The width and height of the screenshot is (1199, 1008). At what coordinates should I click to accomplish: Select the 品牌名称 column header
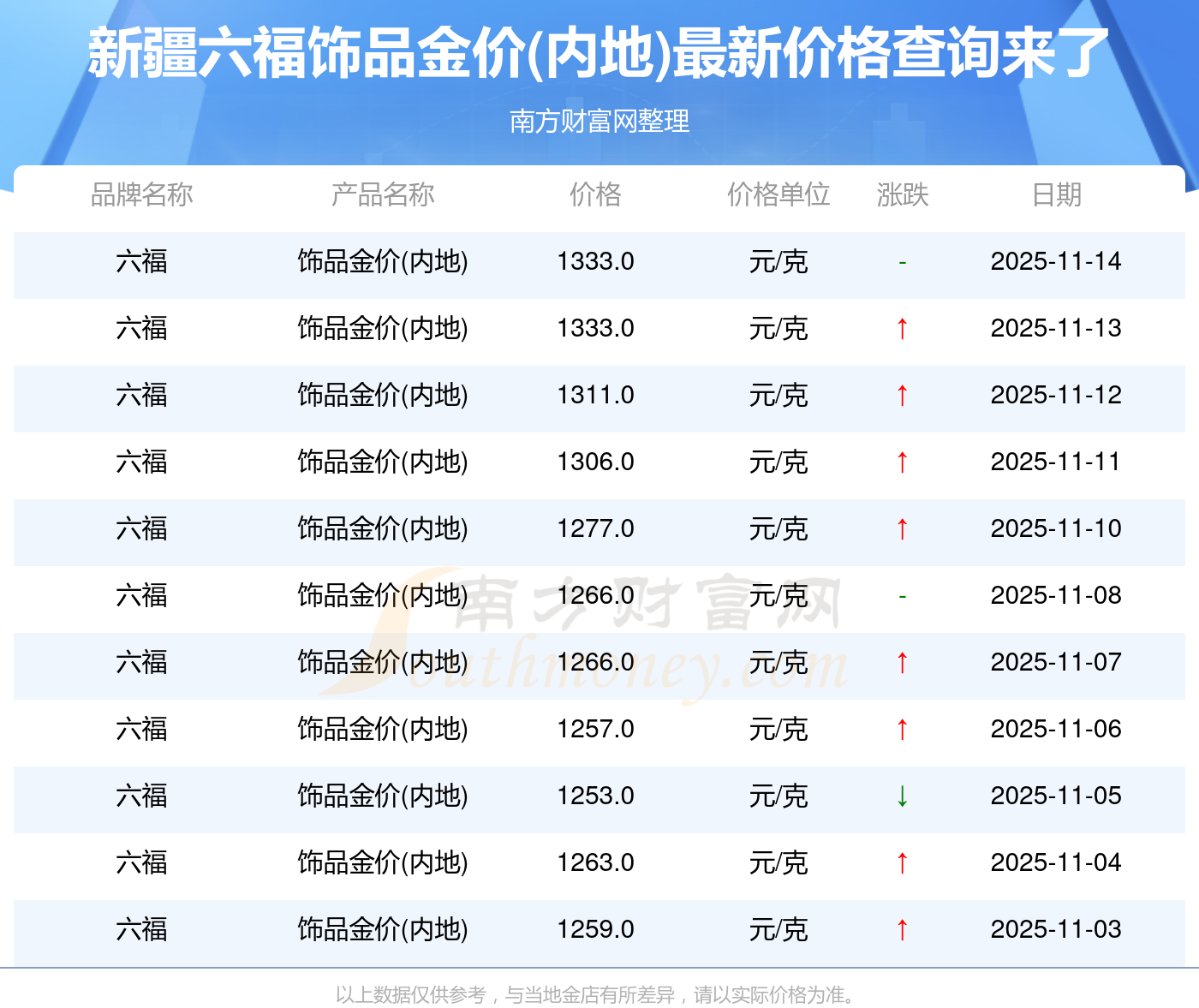[x=141, y=194]
